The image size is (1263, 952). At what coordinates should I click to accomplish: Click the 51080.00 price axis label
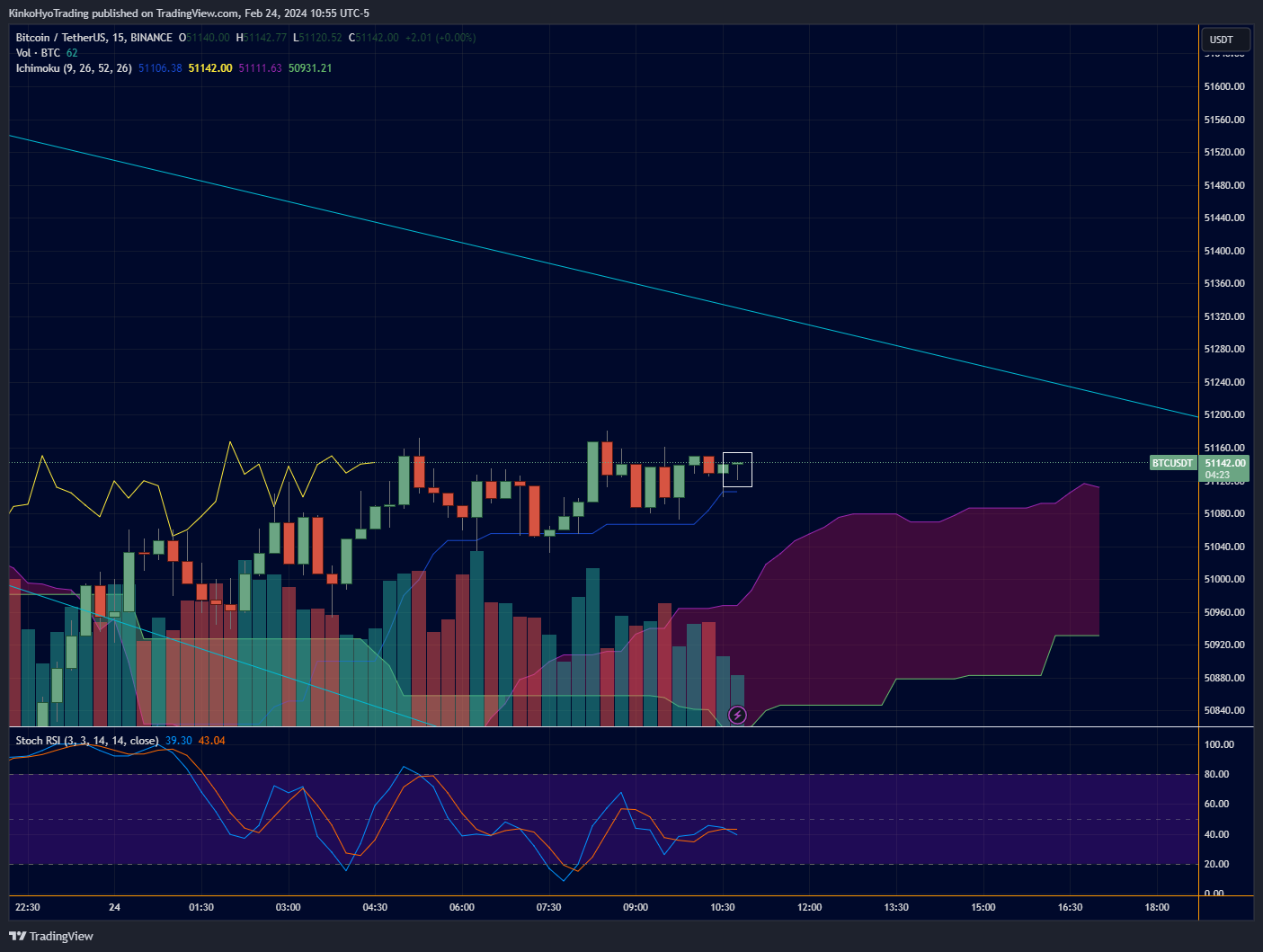point(1224,513)
